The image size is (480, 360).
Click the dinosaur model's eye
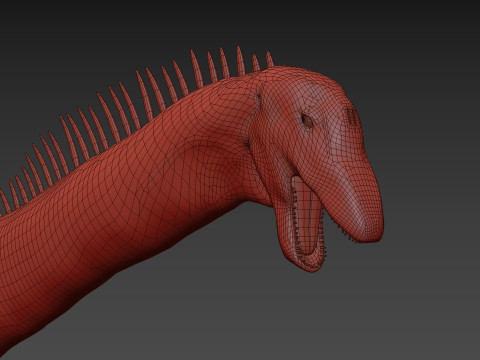(308, 121)
